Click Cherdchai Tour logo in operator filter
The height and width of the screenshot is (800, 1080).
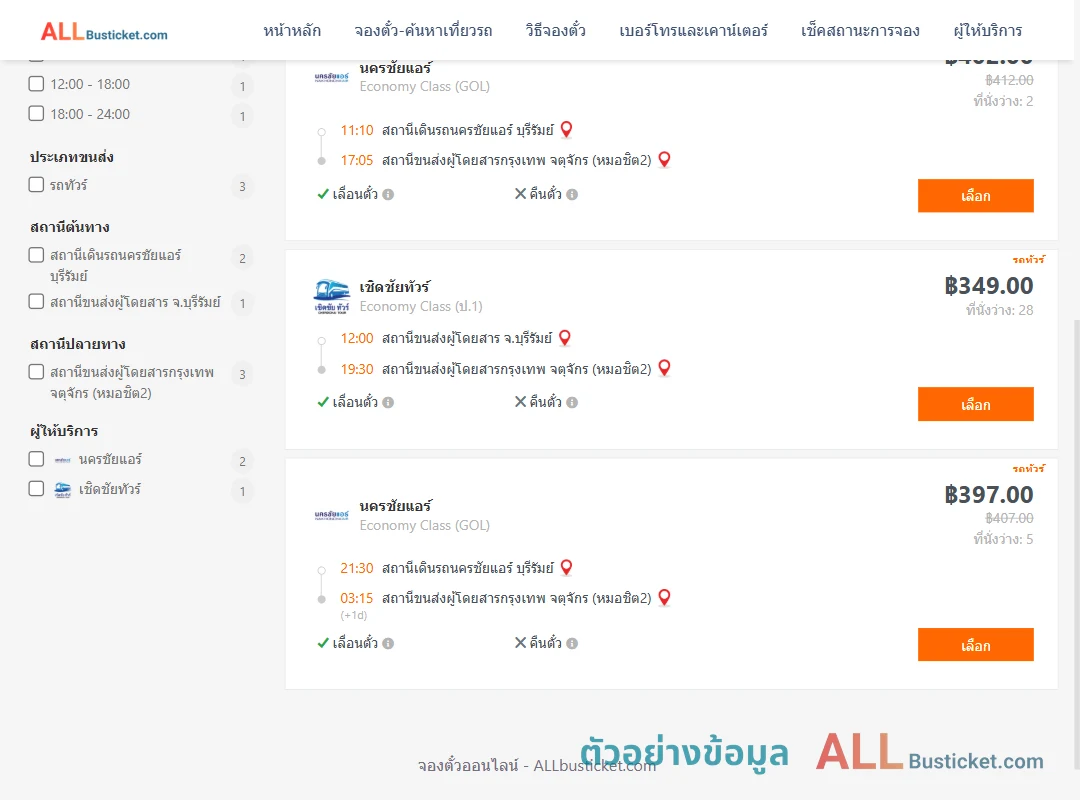(x=63, y=490)
